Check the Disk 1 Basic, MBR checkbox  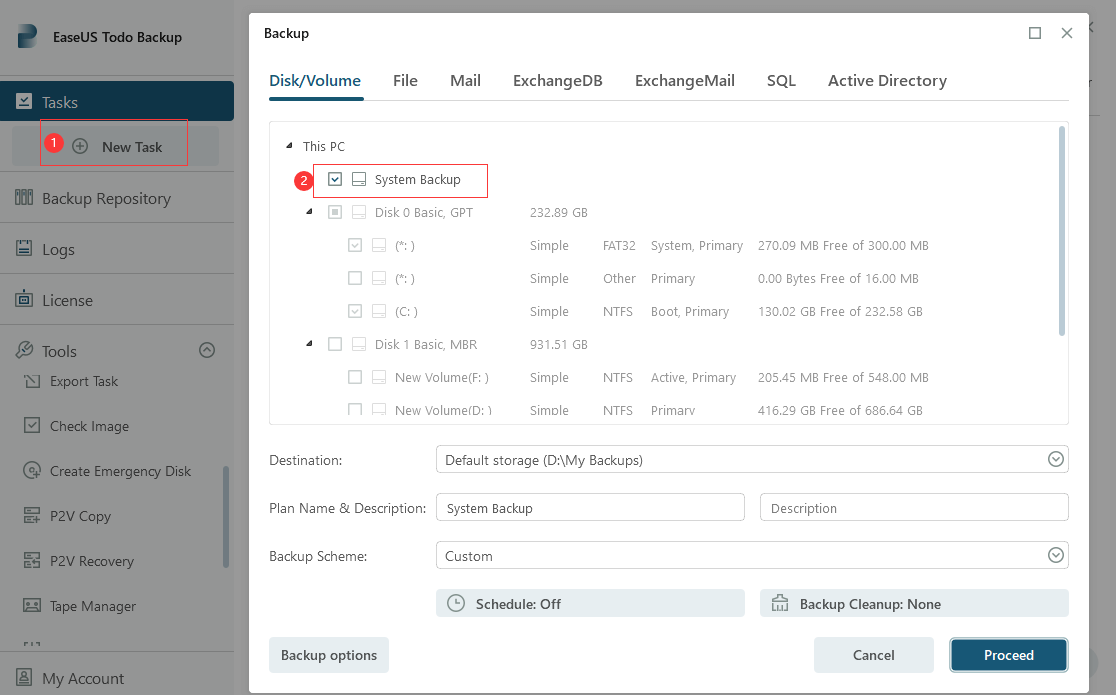pyautogui.click(x=335, y=345)
